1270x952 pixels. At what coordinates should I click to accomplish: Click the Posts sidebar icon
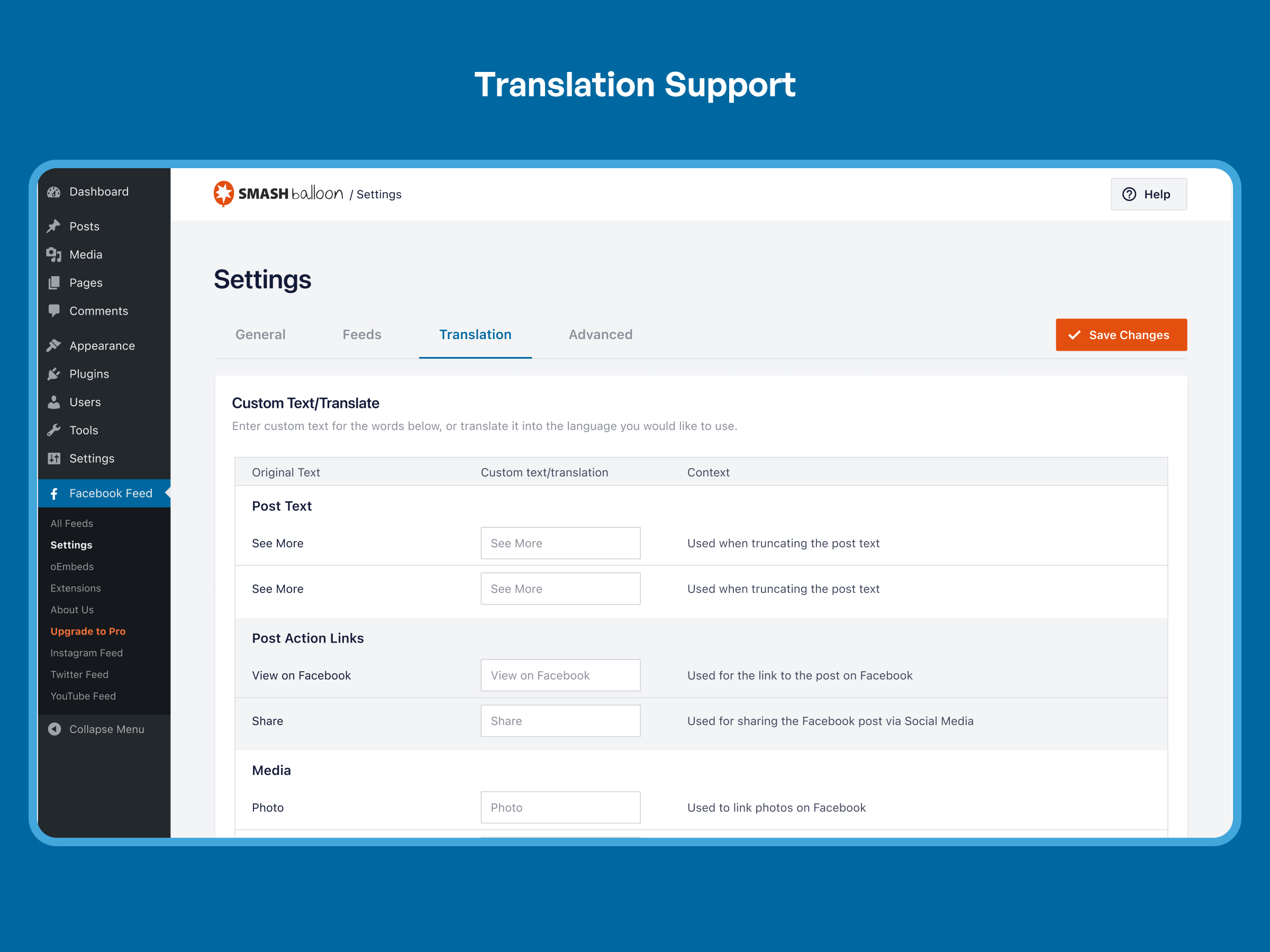tap(54, 226)
